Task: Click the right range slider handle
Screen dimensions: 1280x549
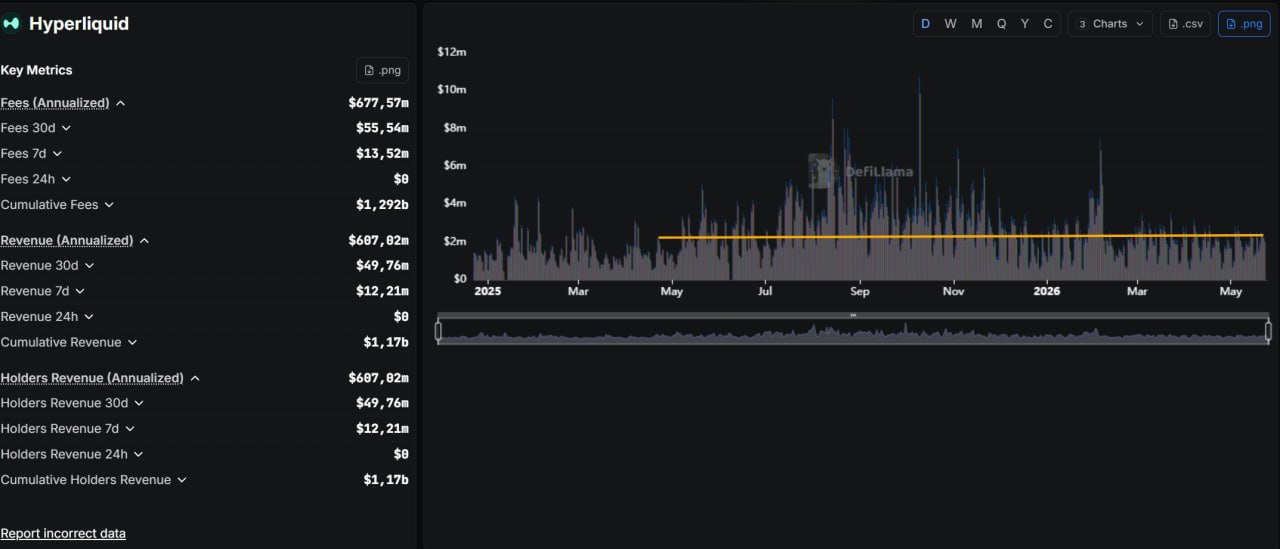Action: click(x=1268, y=331)
